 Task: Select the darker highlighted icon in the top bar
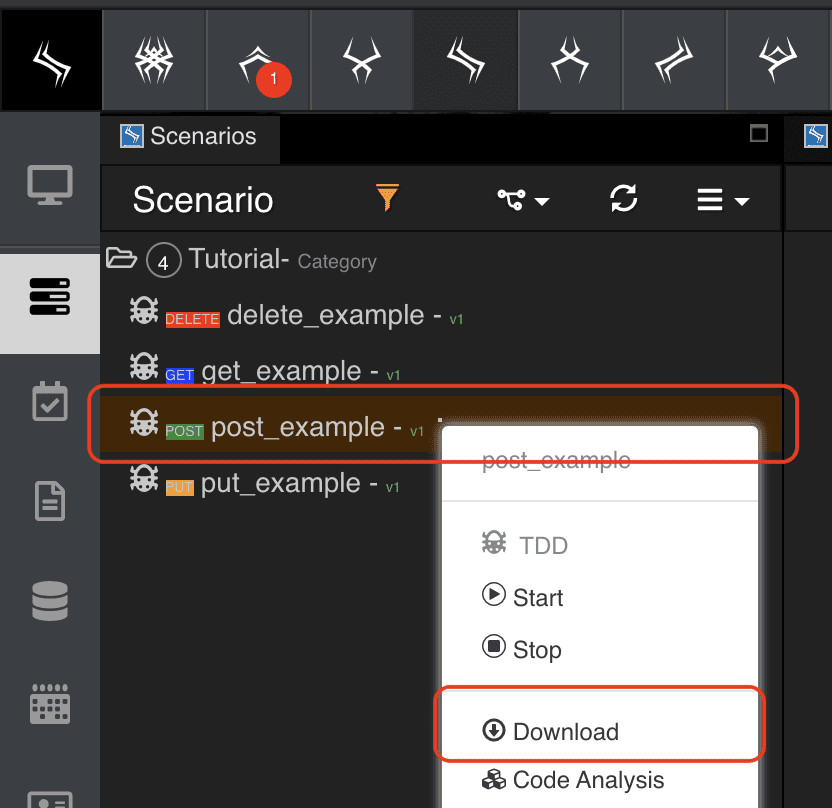click(465, 60)
